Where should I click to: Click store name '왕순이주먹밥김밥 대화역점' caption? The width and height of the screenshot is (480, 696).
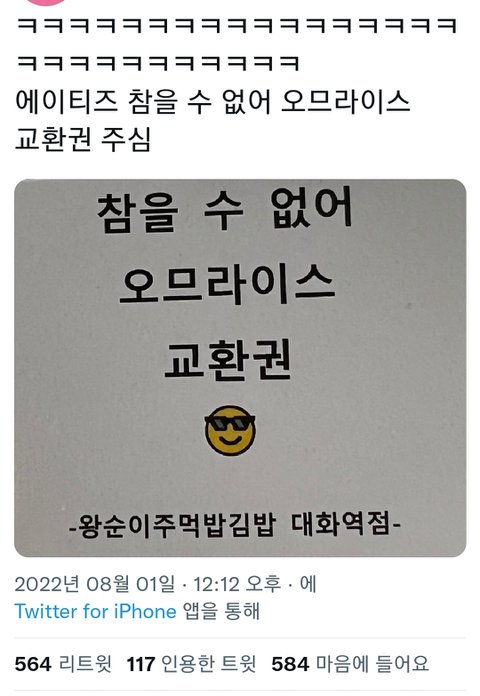tap(235, 525)
